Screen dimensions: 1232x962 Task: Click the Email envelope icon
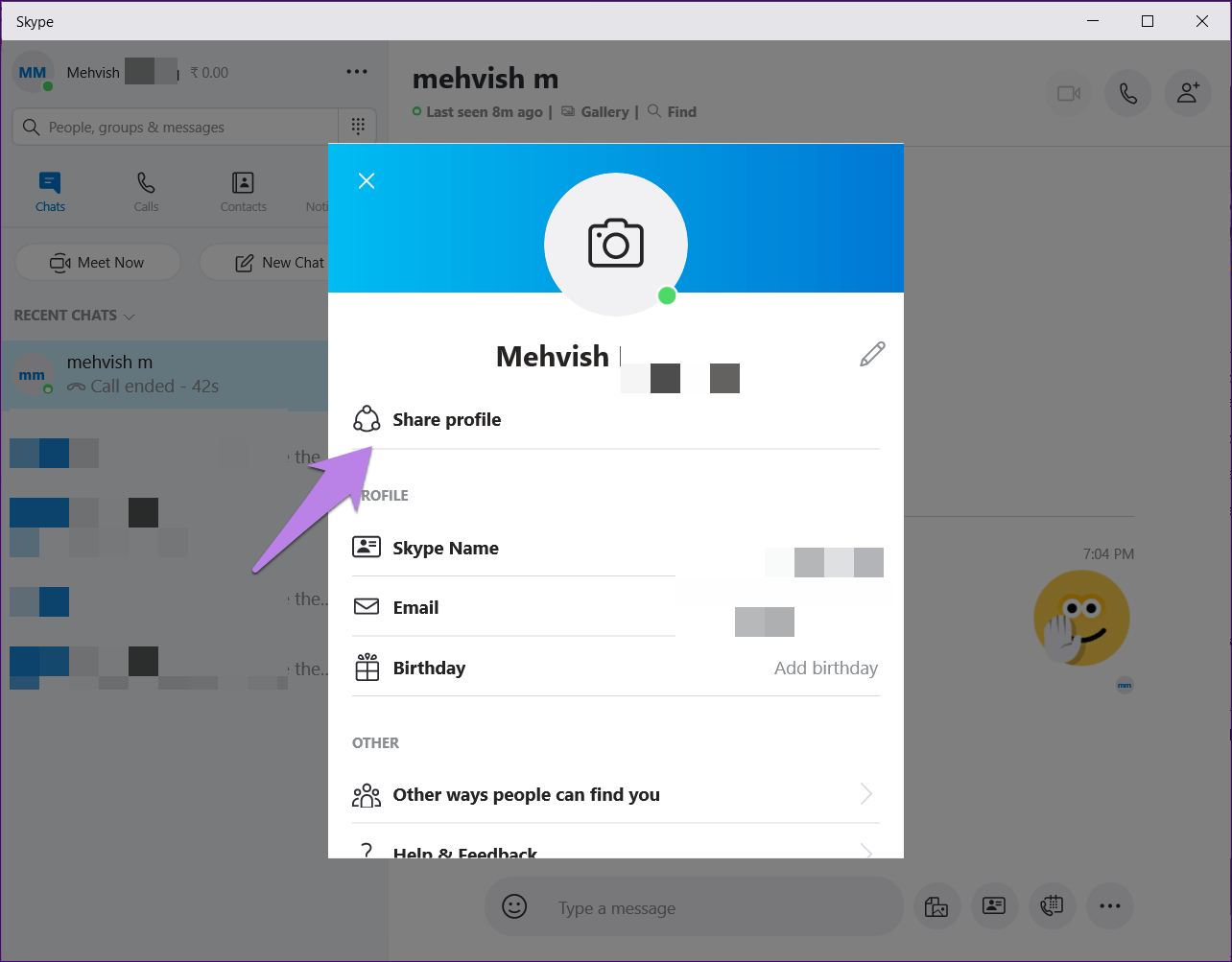[367, 606]
